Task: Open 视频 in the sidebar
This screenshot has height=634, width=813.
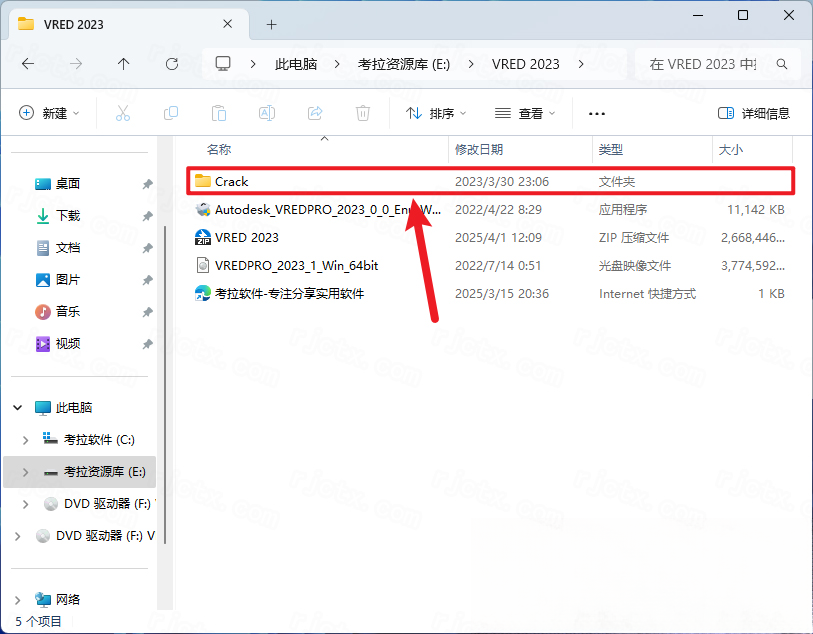Action: coord(67,344)
